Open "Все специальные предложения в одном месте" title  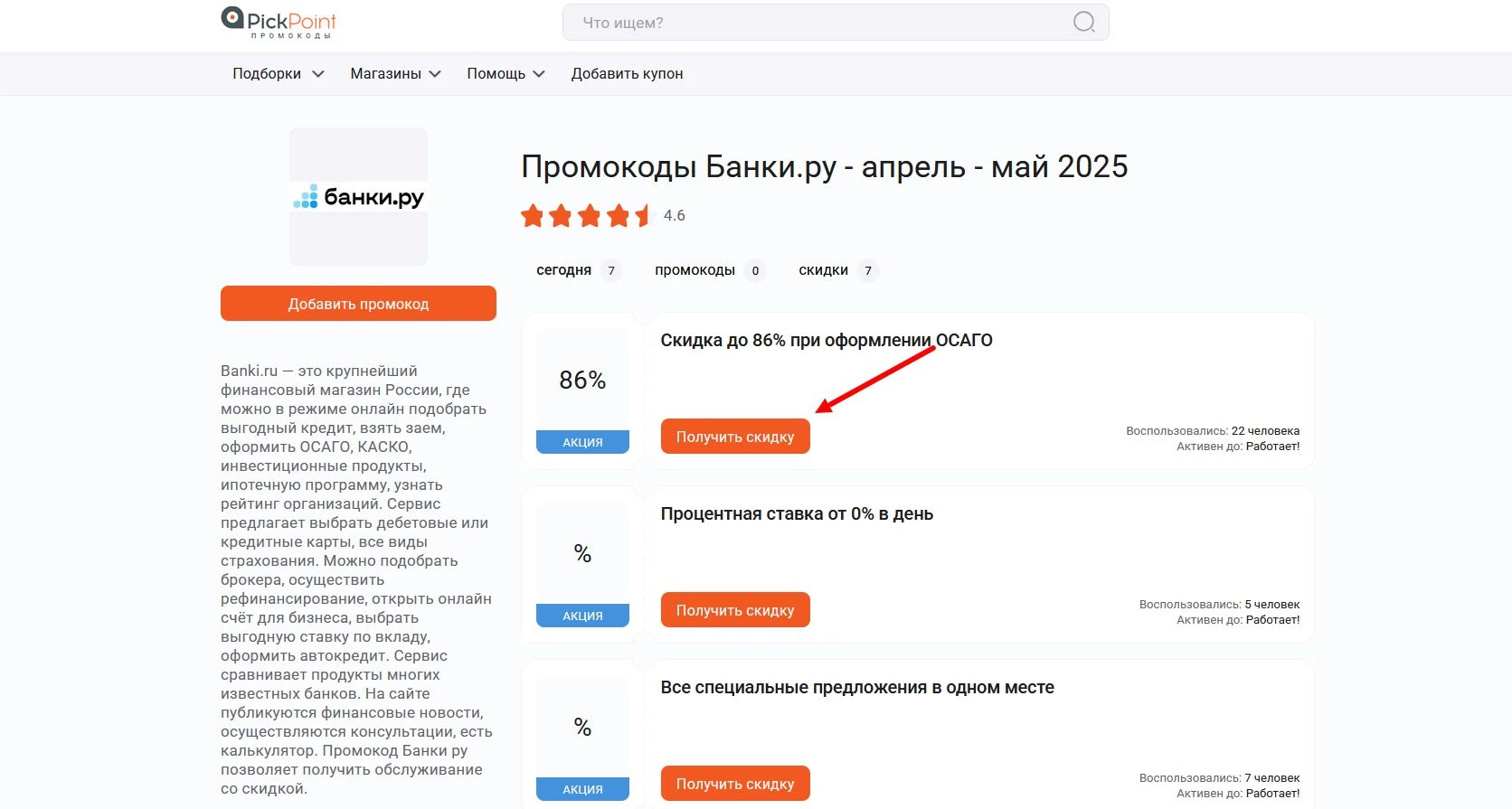pyautogui.click(x=857, y=688)
